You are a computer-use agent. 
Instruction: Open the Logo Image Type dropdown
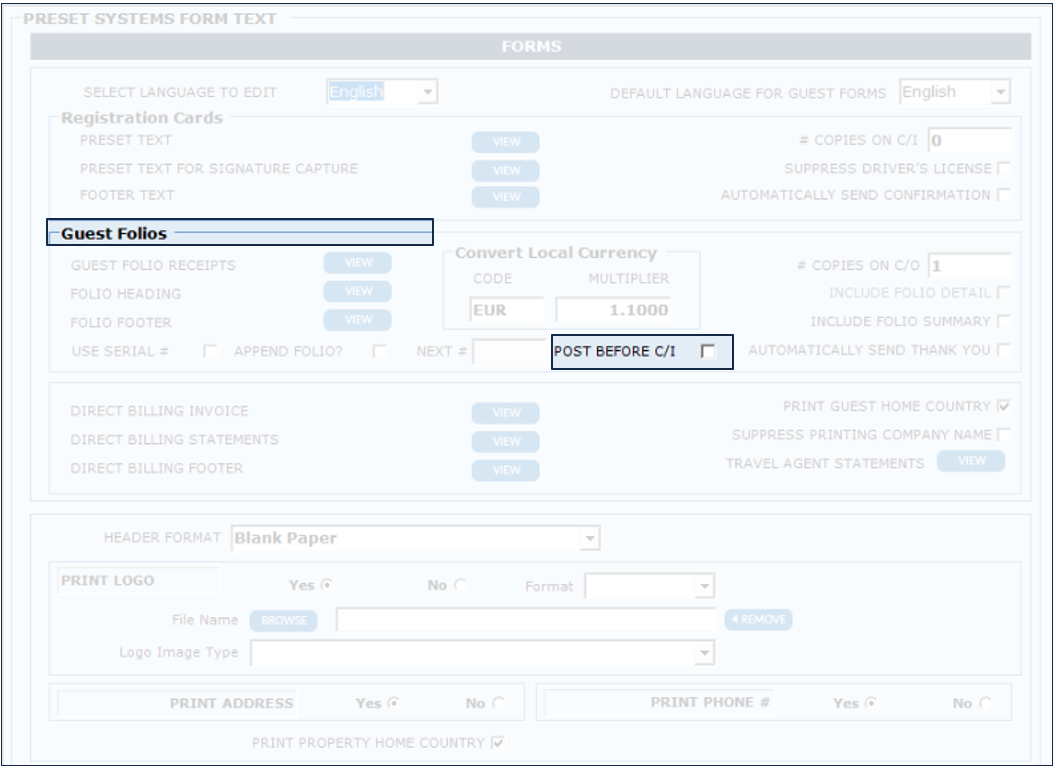point(705,653)
